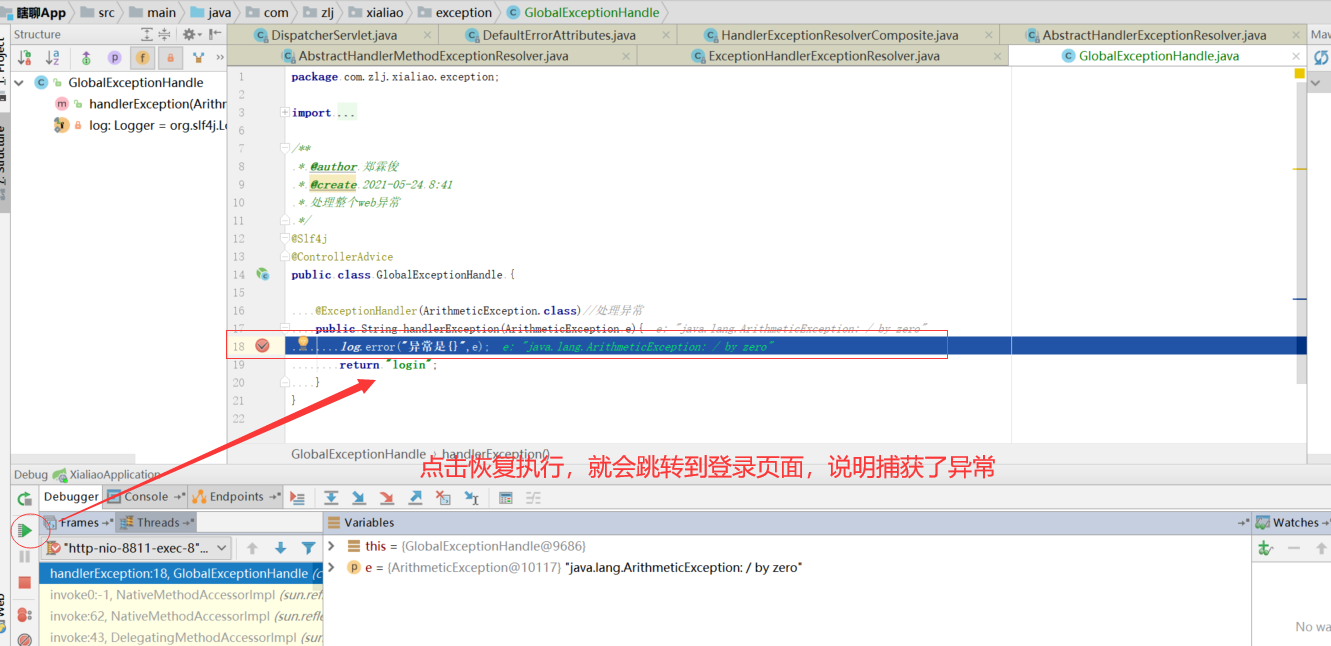
Task: Hide the Structure panel with arrow icon
Action: [215, 34]
